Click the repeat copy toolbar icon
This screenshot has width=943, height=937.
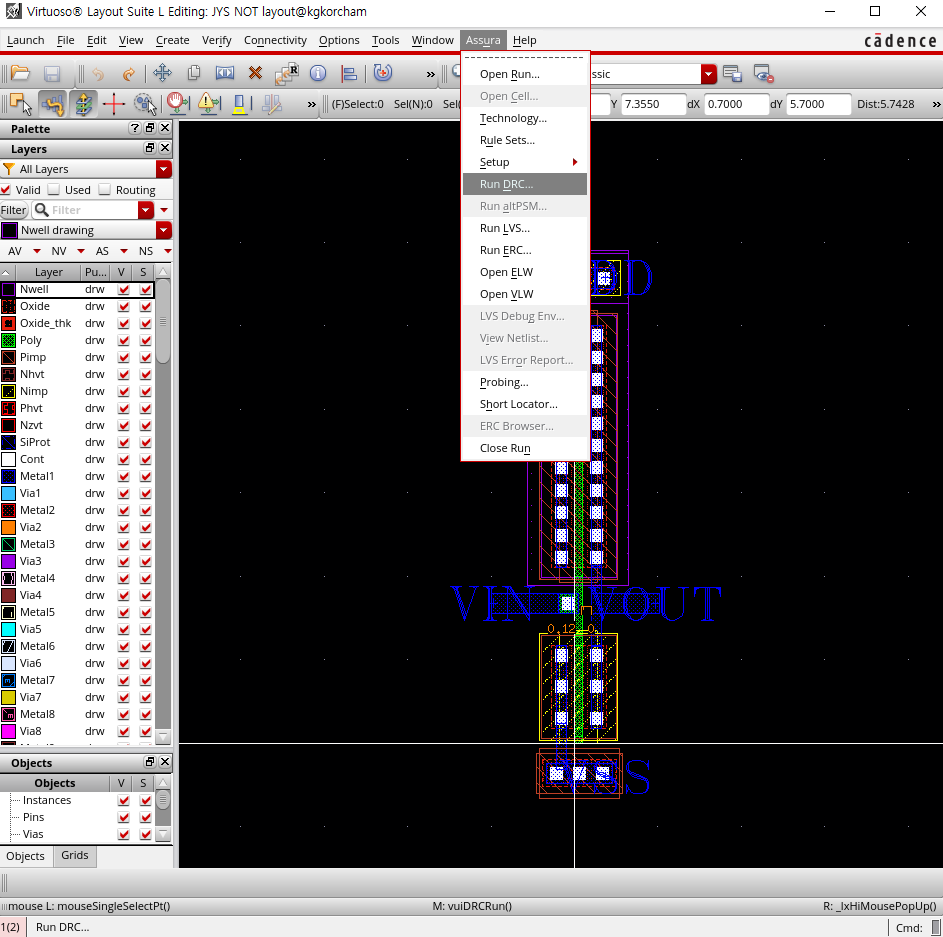[287, 73]
